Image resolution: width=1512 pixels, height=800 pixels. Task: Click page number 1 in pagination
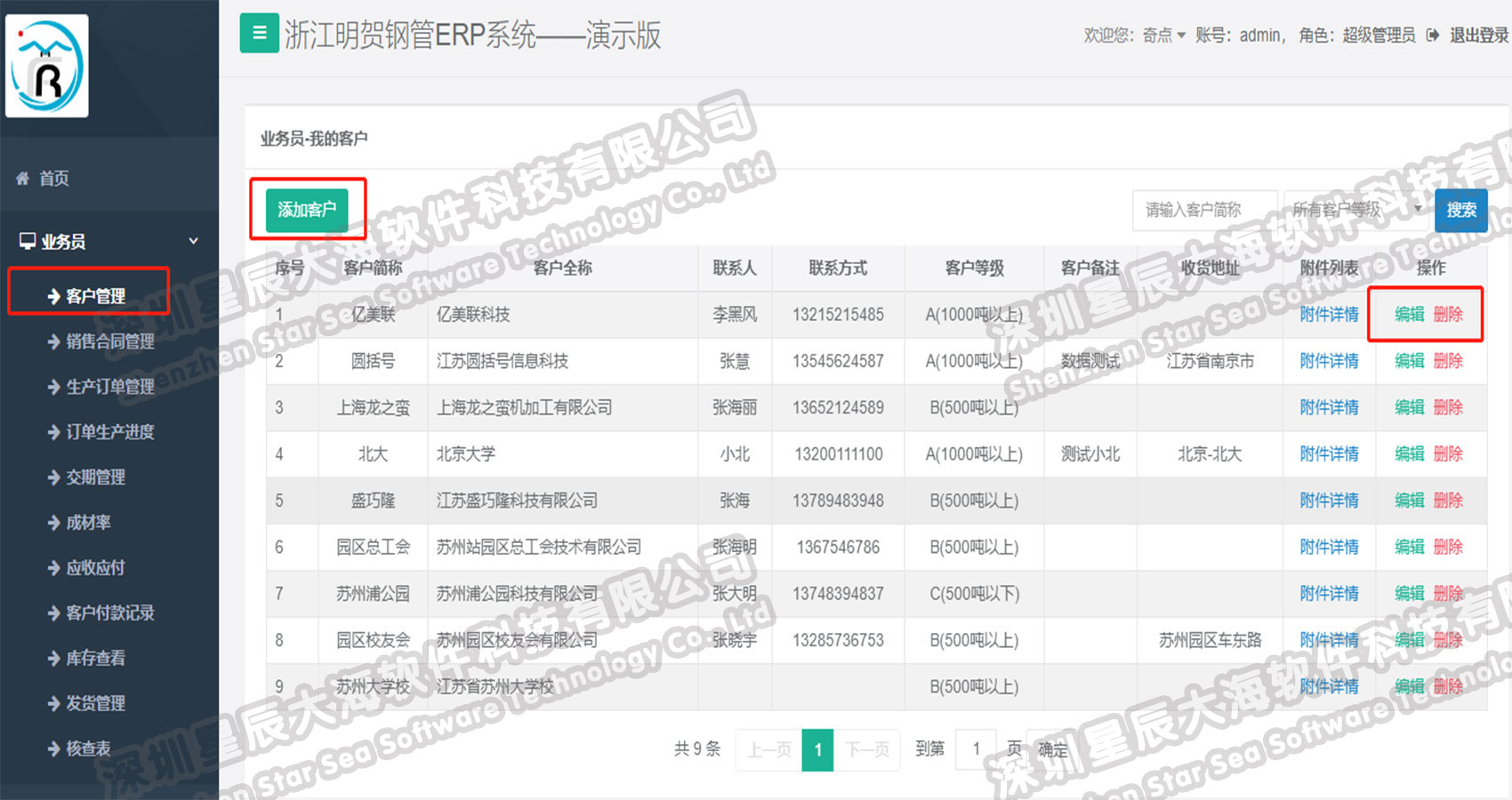point(817,749)
